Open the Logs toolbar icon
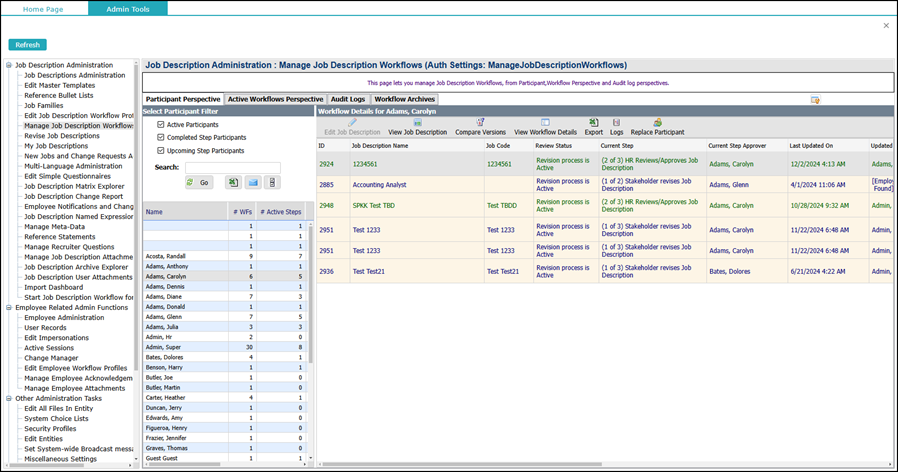 point(616,122)
